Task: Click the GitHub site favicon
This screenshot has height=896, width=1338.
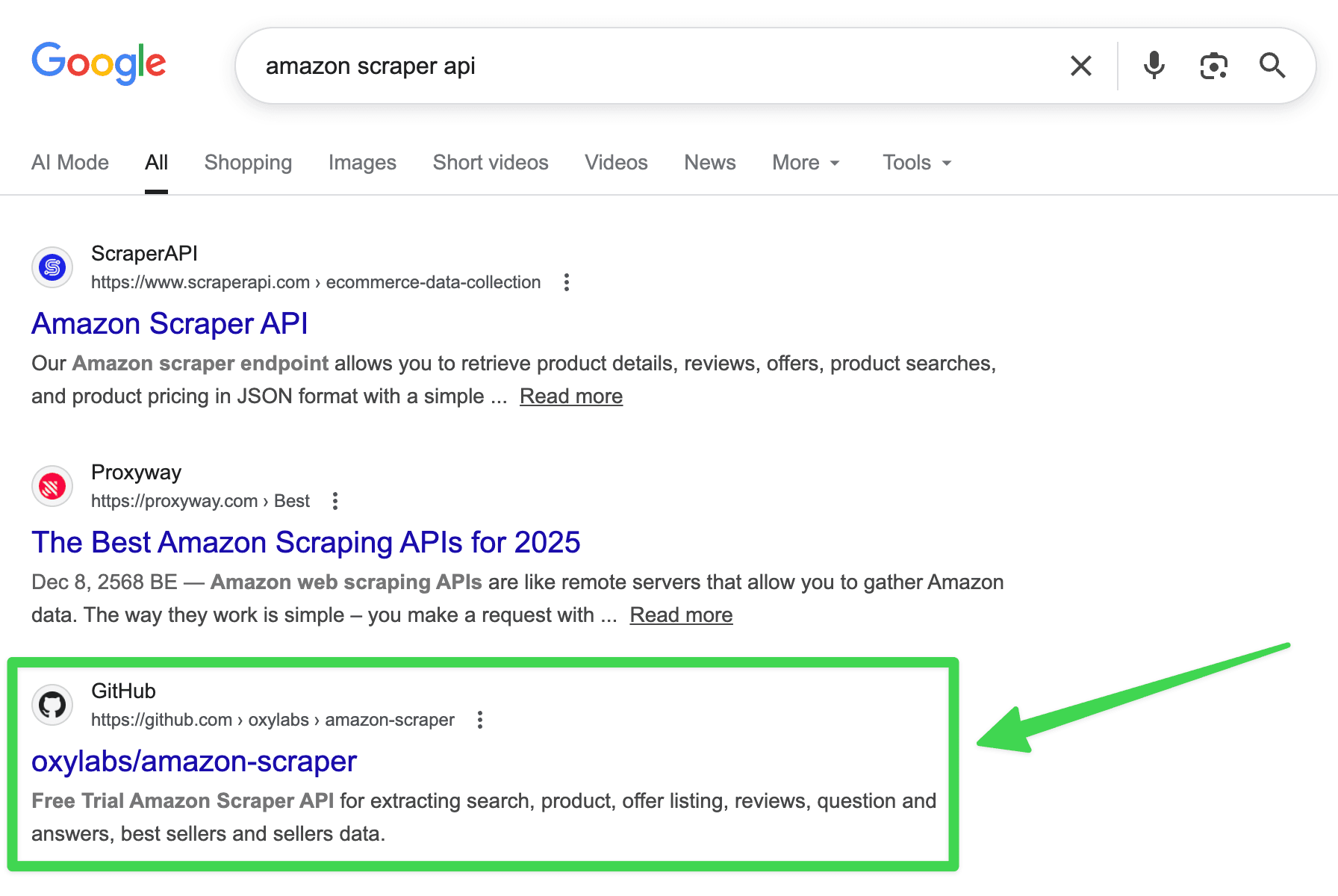Action: tap(52, 704)
